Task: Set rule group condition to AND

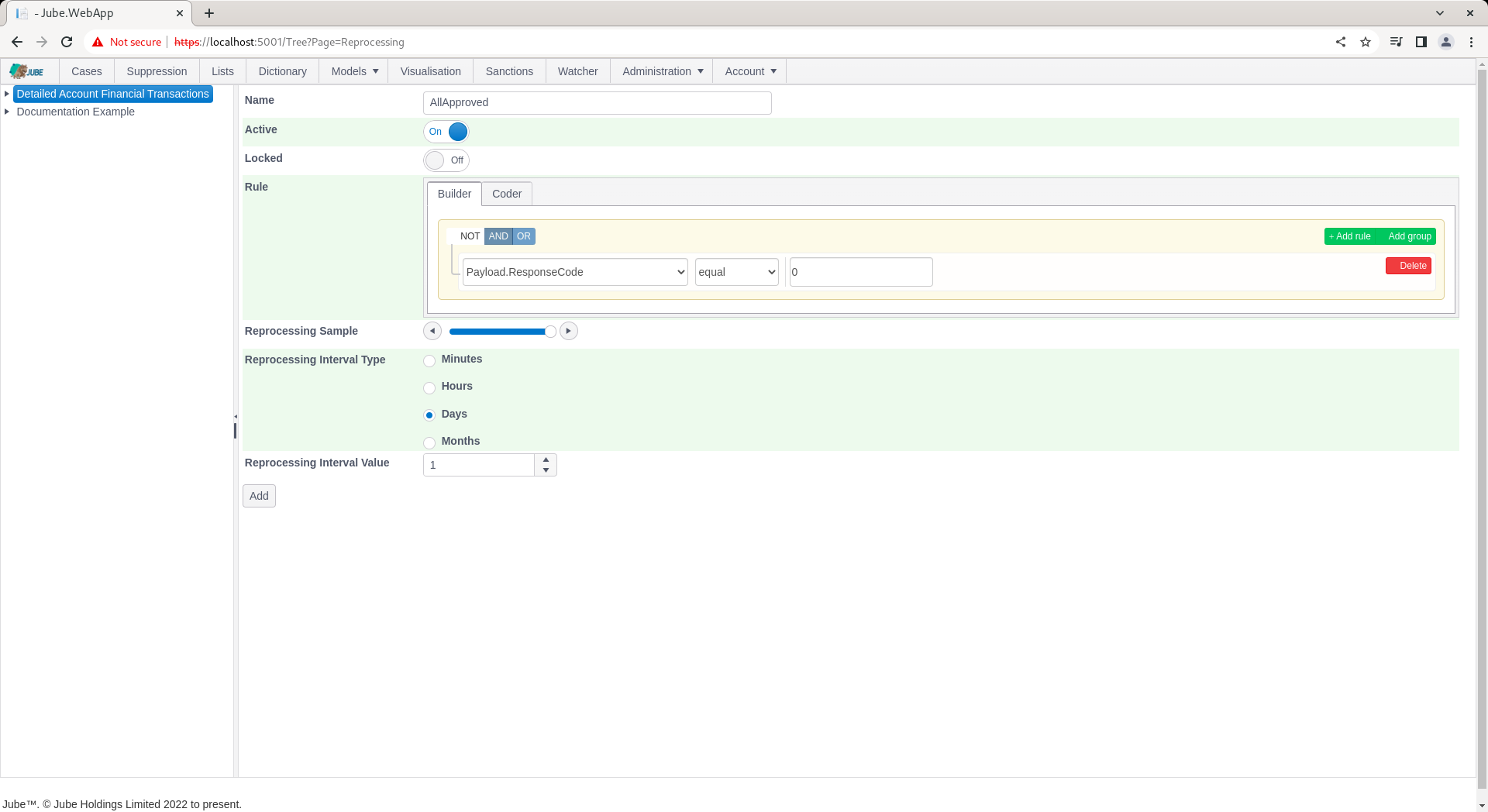Action: click(x=498, y=236)
